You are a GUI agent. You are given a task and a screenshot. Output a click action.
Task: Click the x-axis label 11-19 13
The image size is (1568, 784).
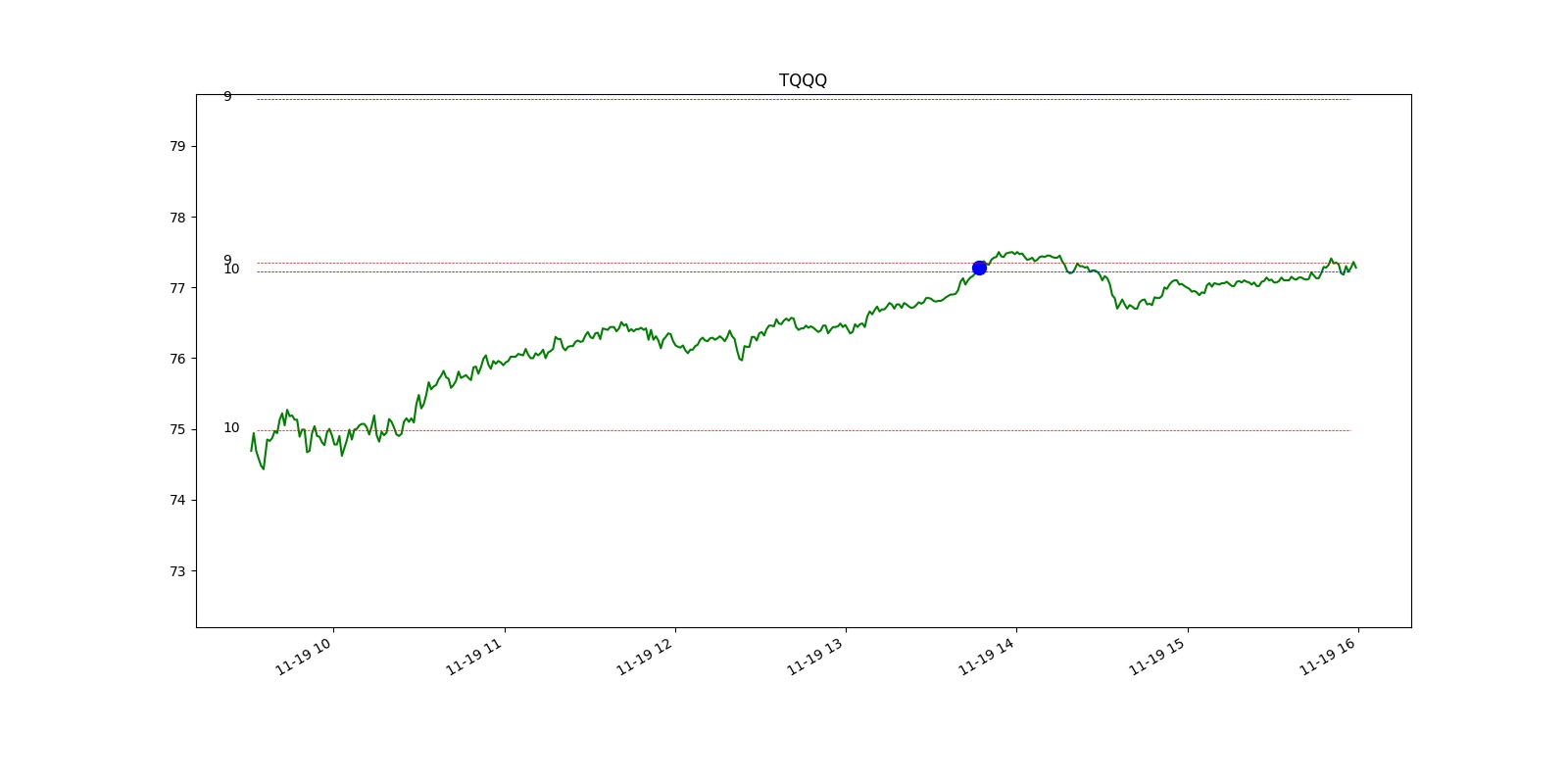pos(815,656)
